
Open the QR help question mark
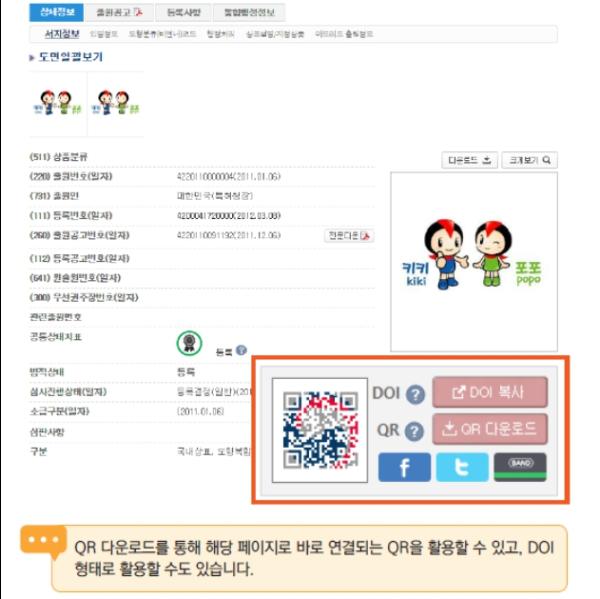pyautogui.click(x=414, y=431)
